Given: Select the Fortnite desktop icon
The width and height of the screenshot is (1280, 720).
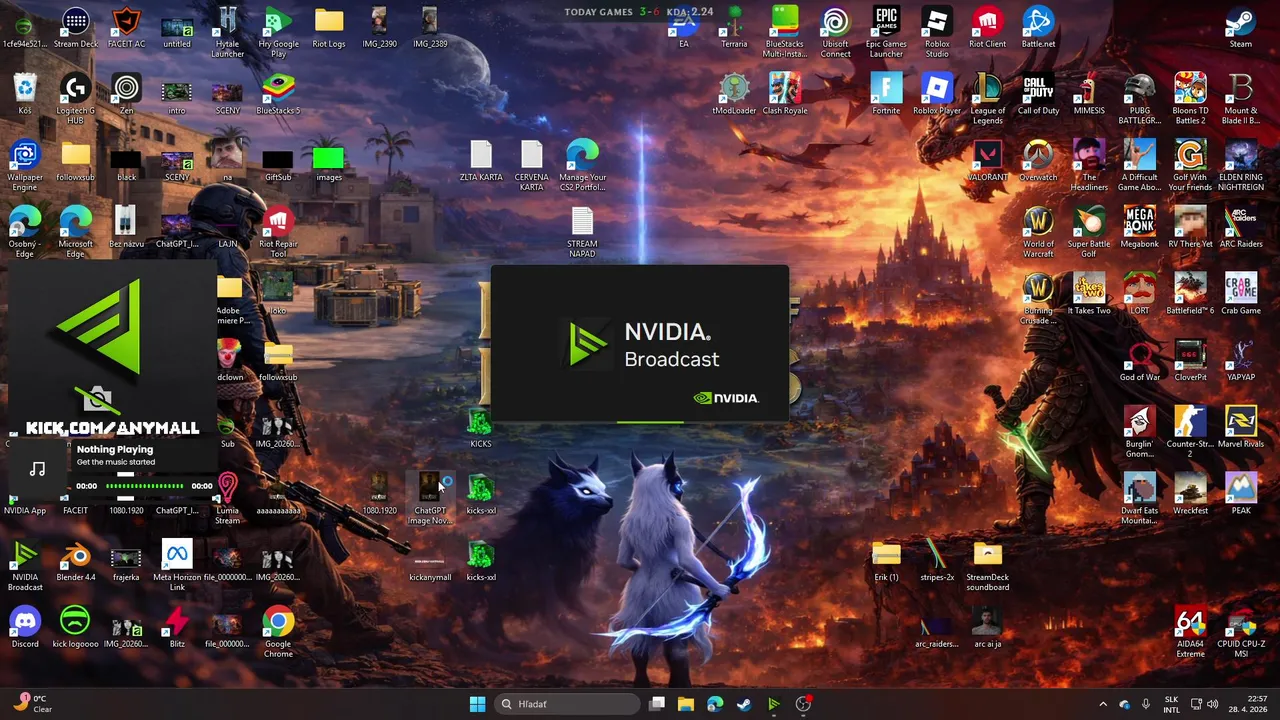Looking at the screenshot, I should click(x=886, y=95).
